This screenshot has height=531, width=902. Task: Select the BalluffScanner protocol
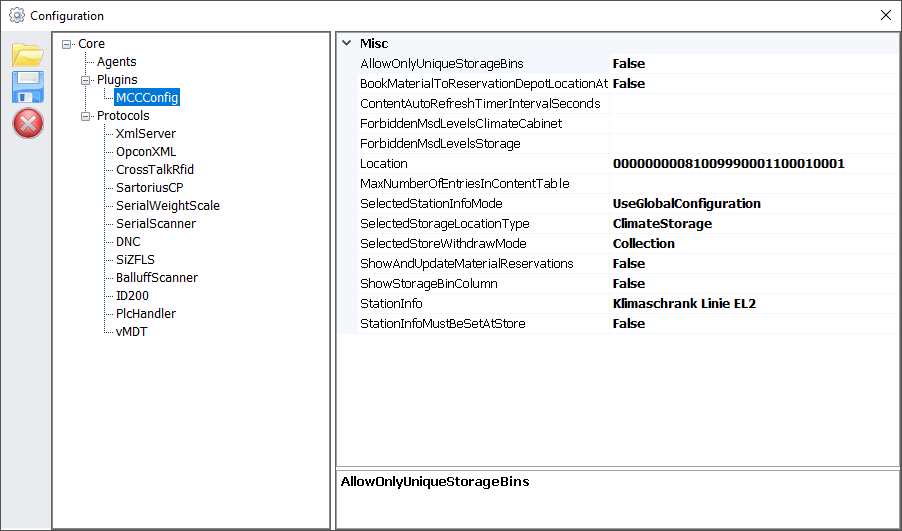click(x=157, y=278)
